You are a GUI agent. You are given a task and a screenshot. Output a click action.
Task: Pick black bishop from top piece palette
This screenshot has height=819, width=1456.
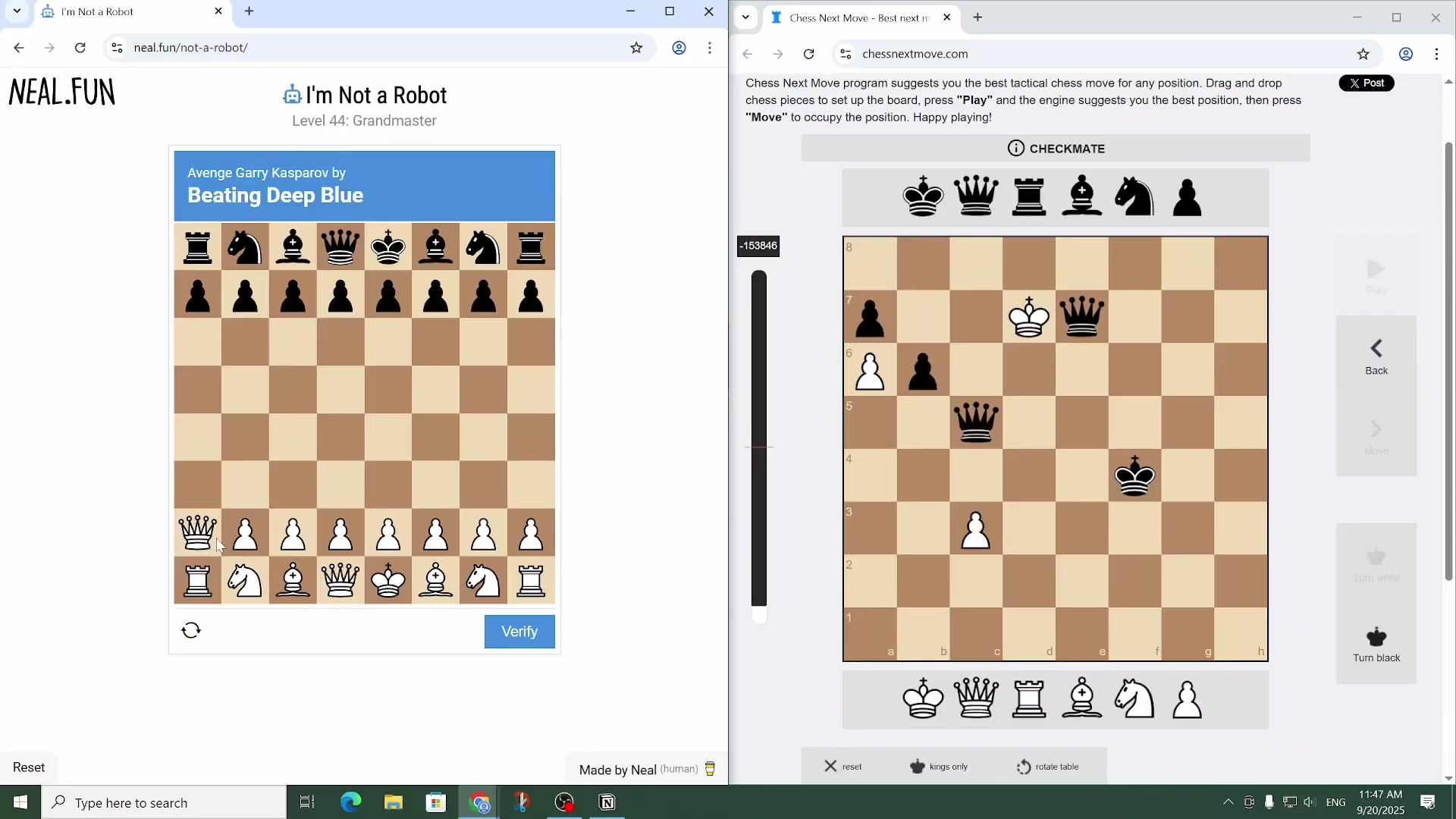pos(1082,197)
